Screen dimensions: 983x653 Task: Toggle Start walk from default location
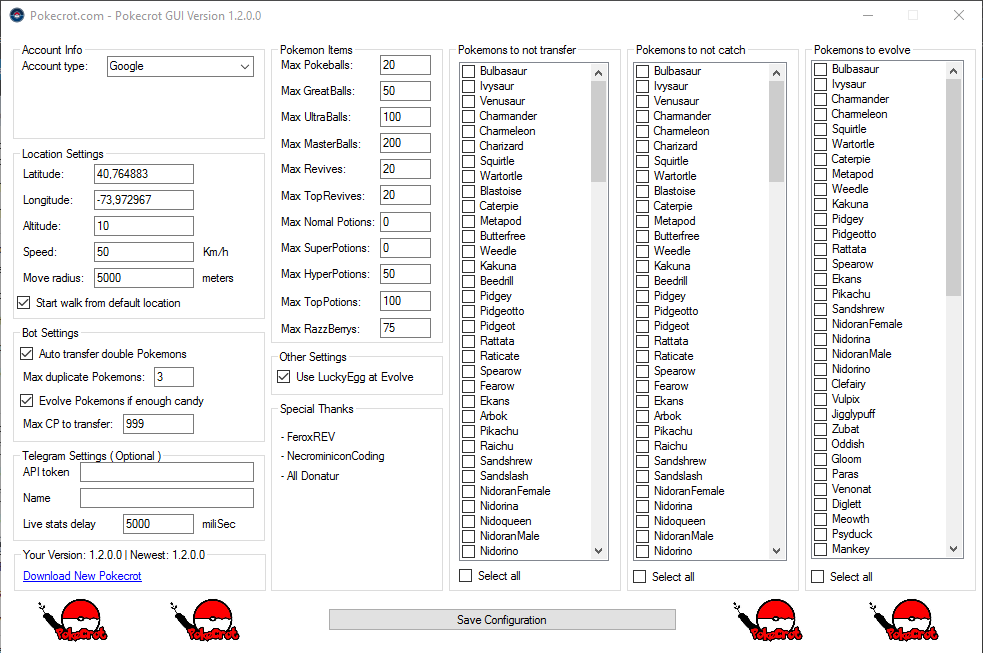(x=26, y=303)
